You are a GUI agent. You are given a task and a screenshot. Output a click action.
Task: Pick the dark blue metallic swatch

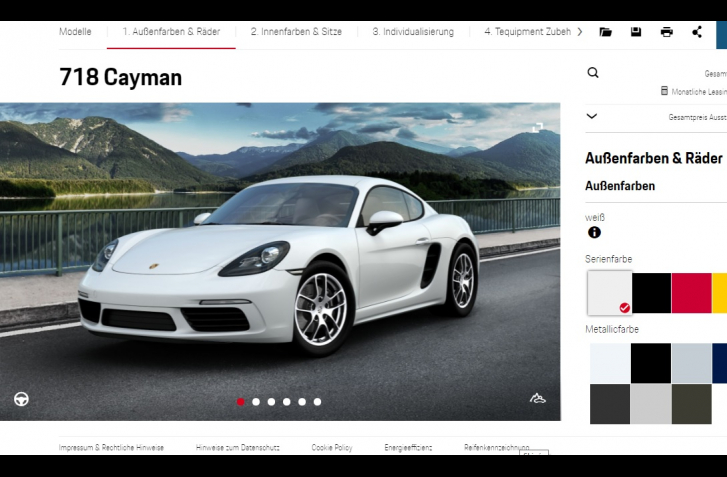coord(720,363)
